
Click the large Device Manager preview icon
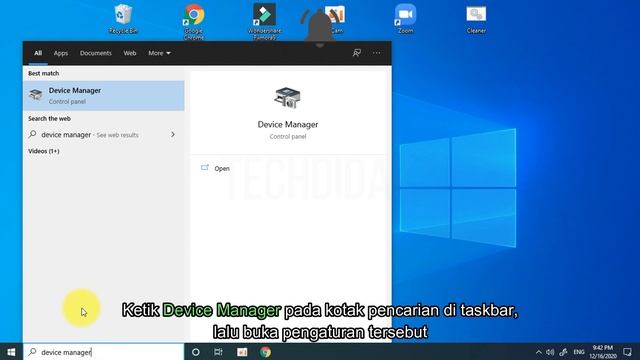pyautogui.click(x=288, y=98)
